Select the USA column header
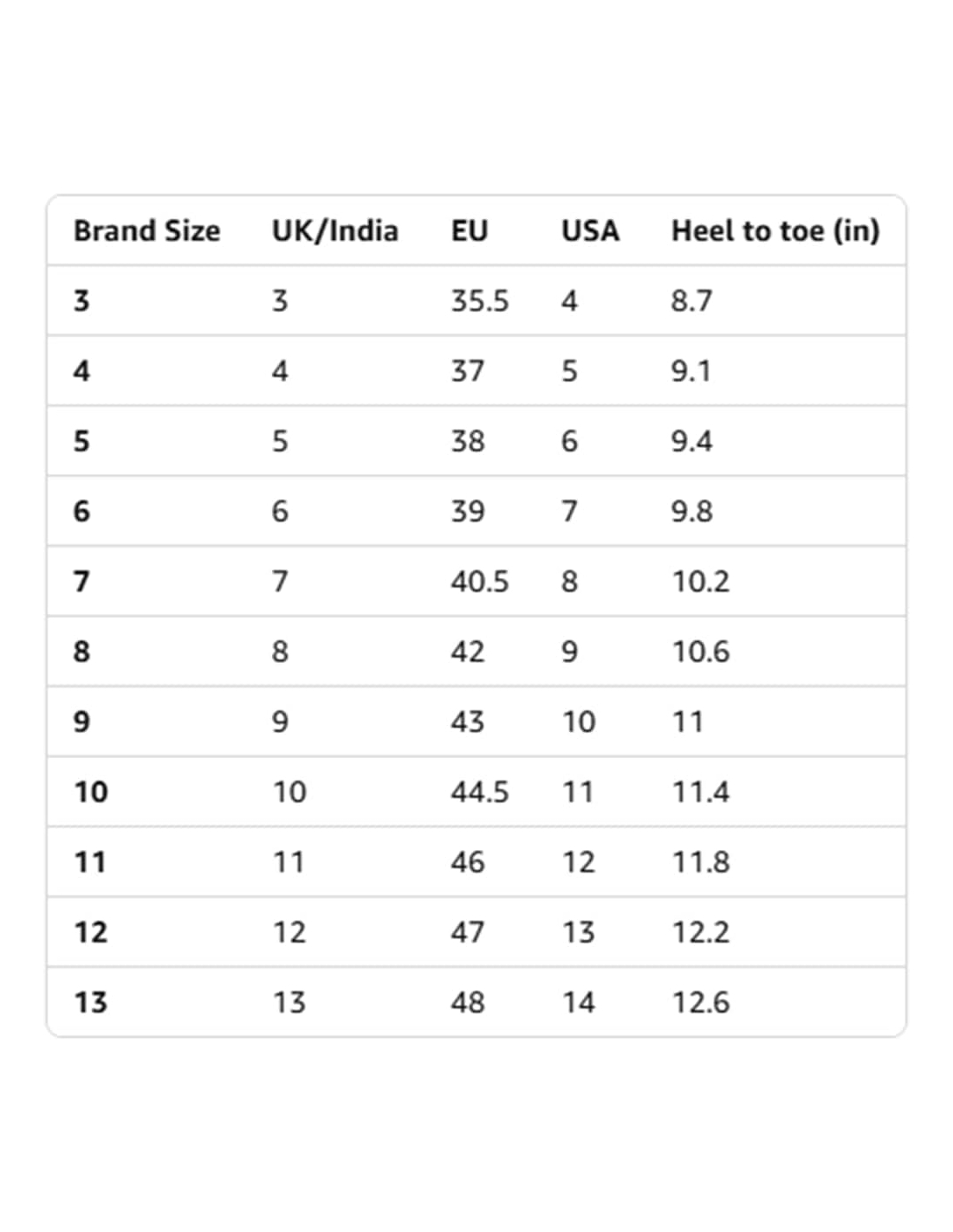Screen dimensions: 953x1232 pyautogui.click(x=590, y=230)
